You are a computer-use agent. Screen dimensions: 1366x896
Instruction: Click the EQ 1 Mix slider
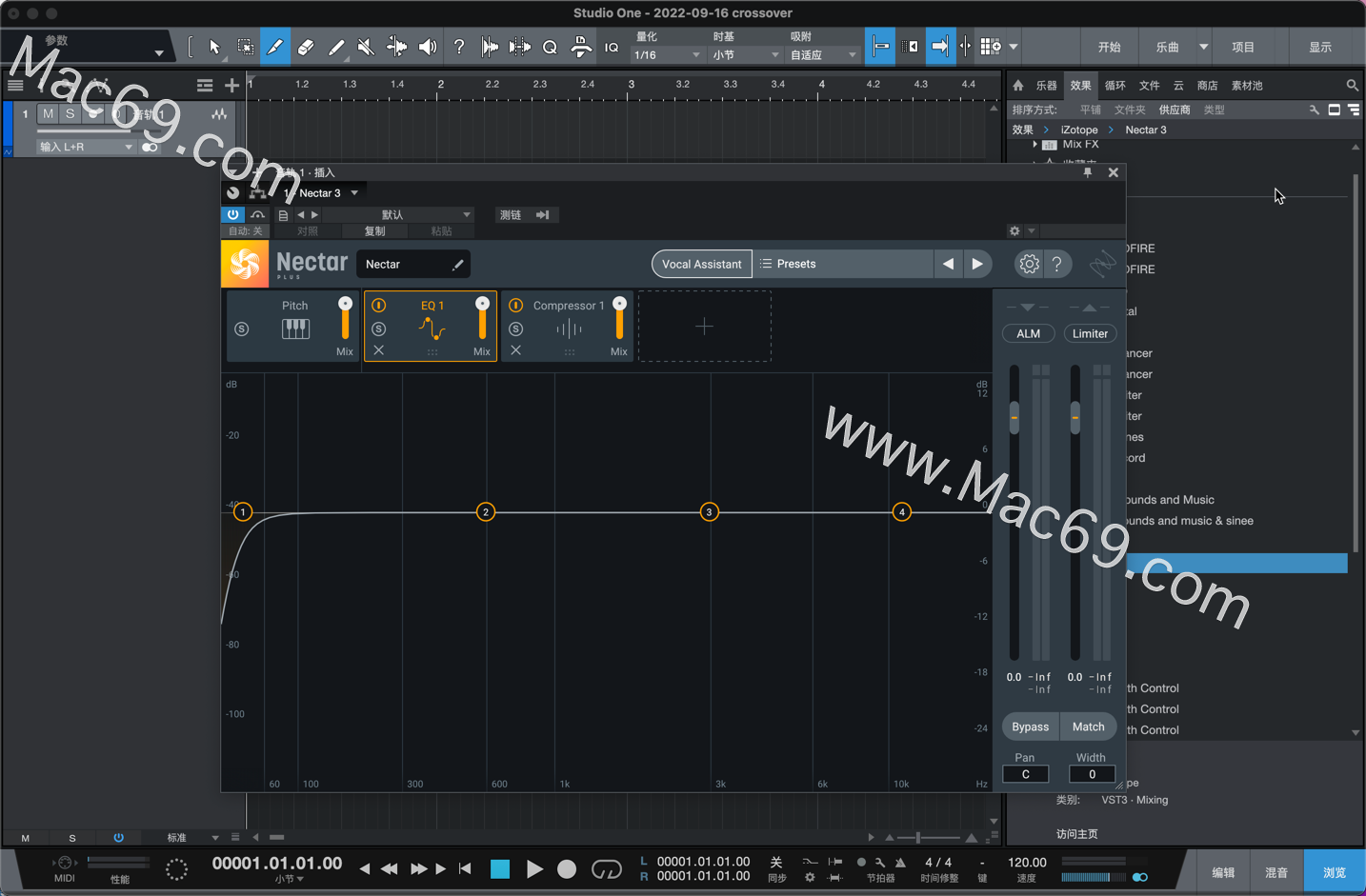click(x=482, y=317)
